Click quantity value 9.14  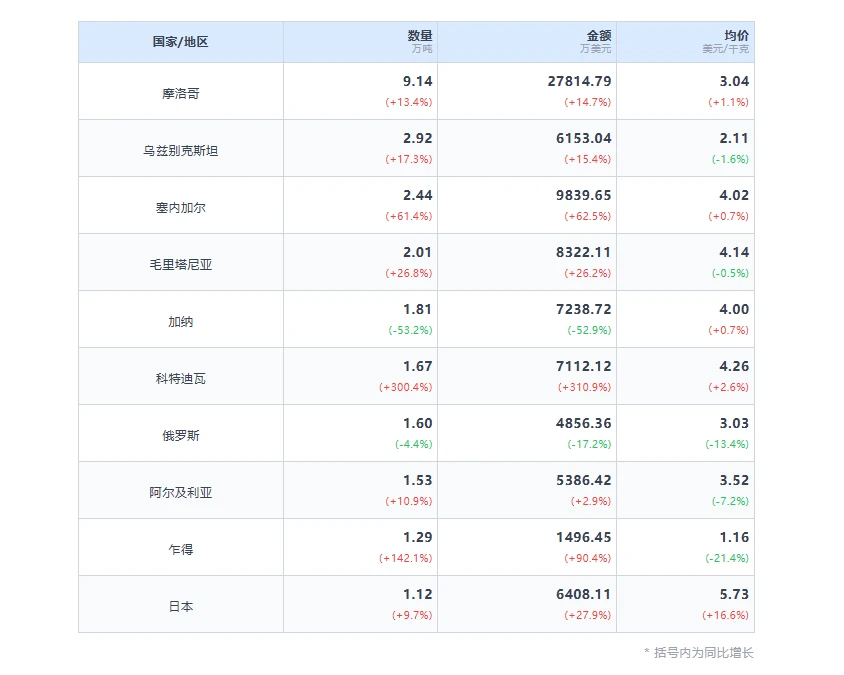pyautogui.click(x=418, y=81)
